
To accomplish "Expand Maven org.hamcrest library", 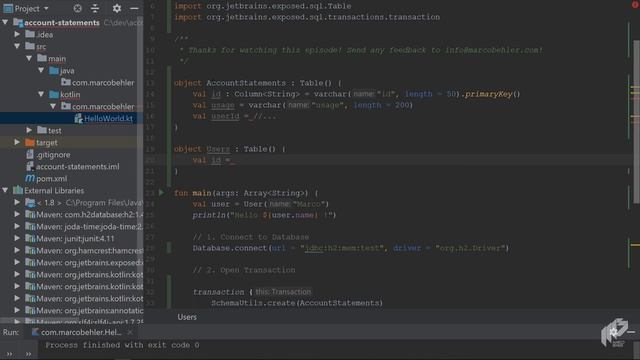I will tap(17, 250).
